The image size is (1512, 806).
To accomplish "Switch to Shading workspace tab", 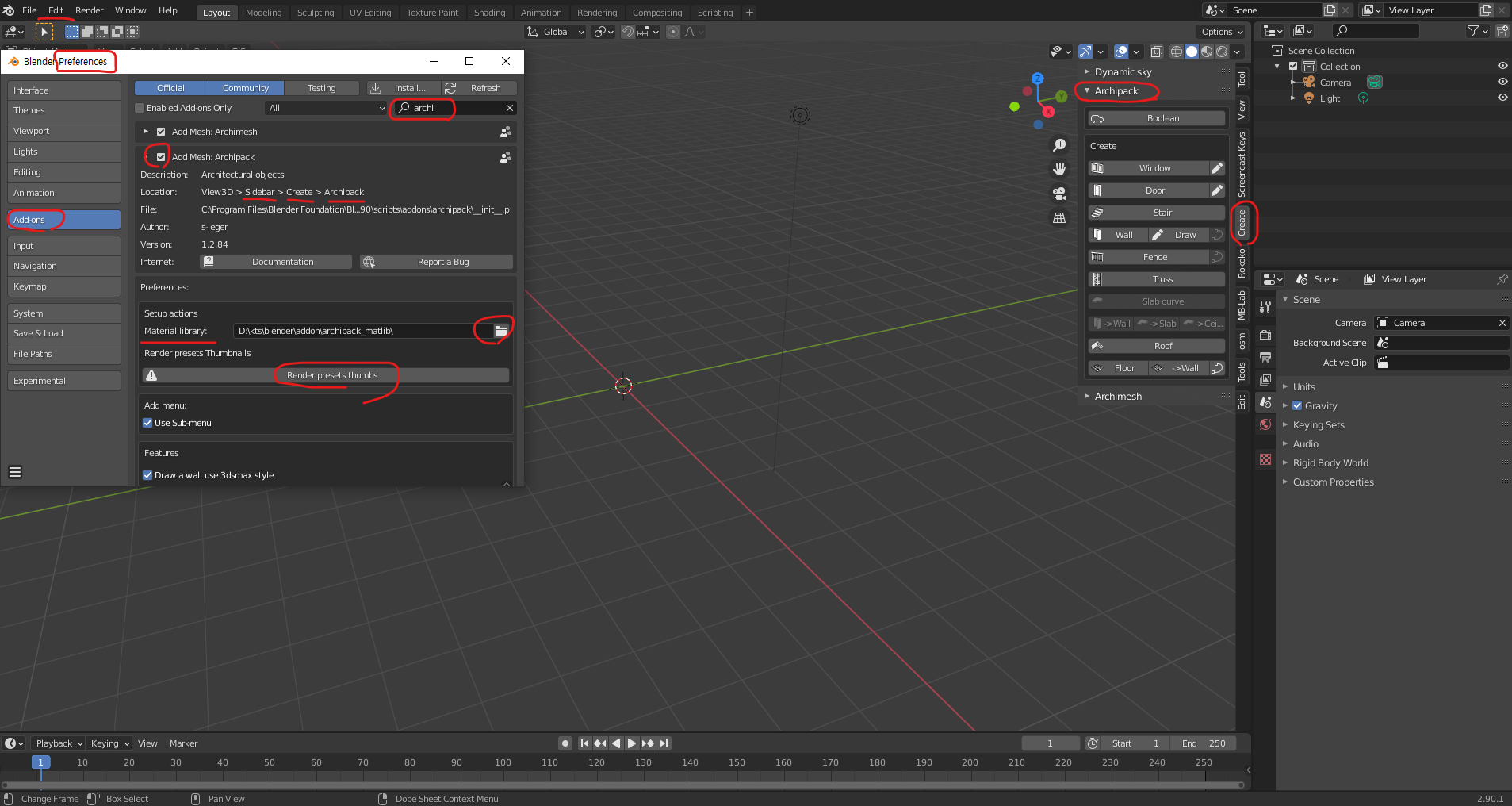I will pos(489,13).
